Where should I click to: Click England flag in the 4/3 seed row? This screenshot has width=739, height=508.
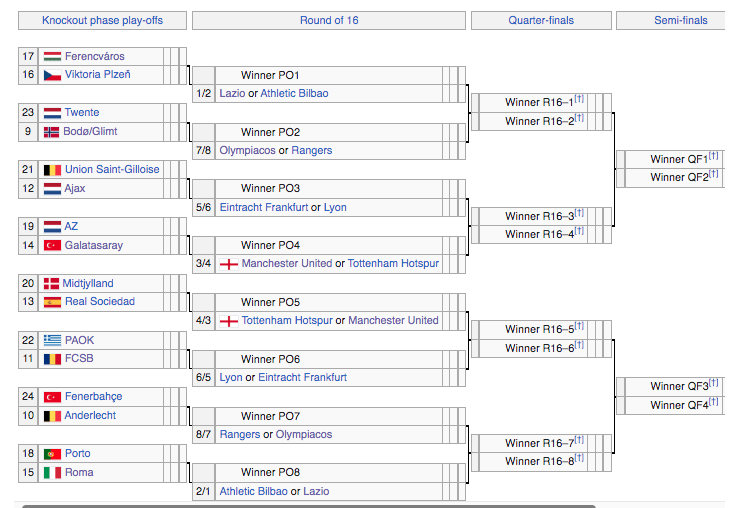point(229,321)
